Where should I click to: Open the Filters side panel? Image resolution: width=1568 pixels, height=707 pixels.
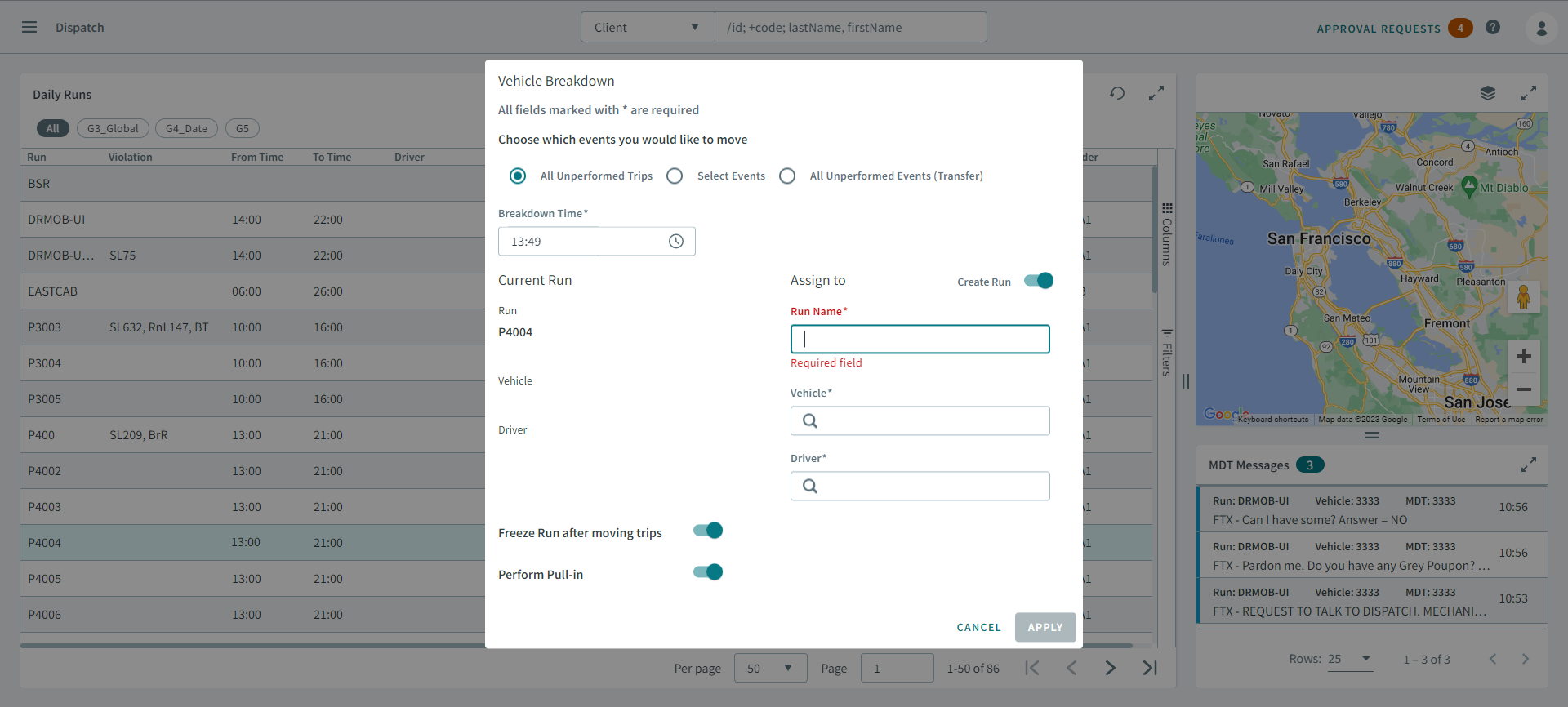1167,352
